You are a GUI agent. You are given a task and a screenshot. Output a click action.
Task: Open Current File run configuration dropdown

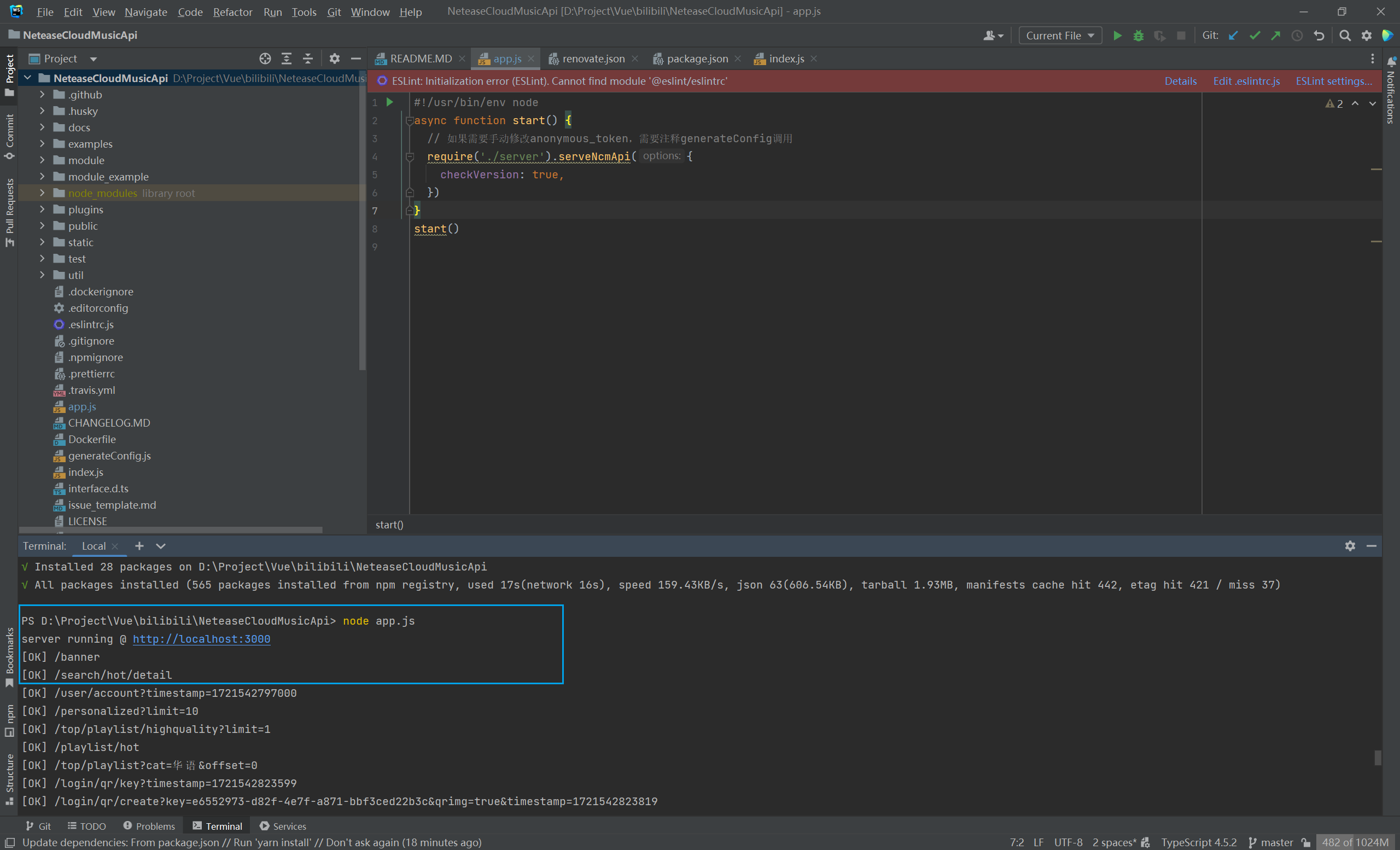coord(1060,35)
